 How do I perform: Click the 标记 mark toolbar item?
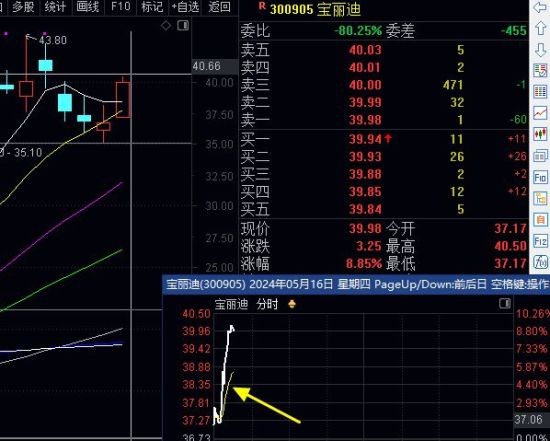[152, 7]
